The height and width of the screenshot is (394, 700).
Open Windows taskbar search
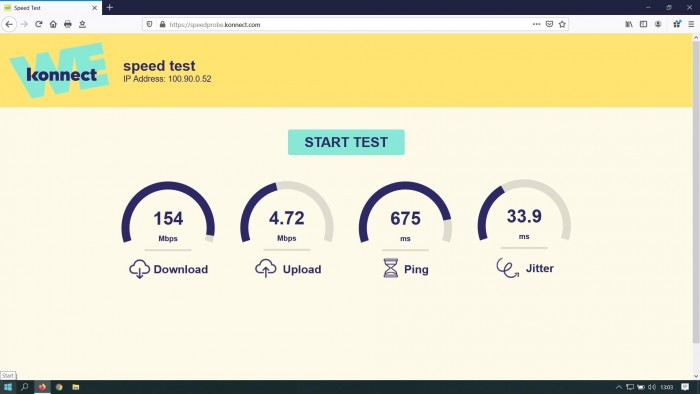point(25,387)
